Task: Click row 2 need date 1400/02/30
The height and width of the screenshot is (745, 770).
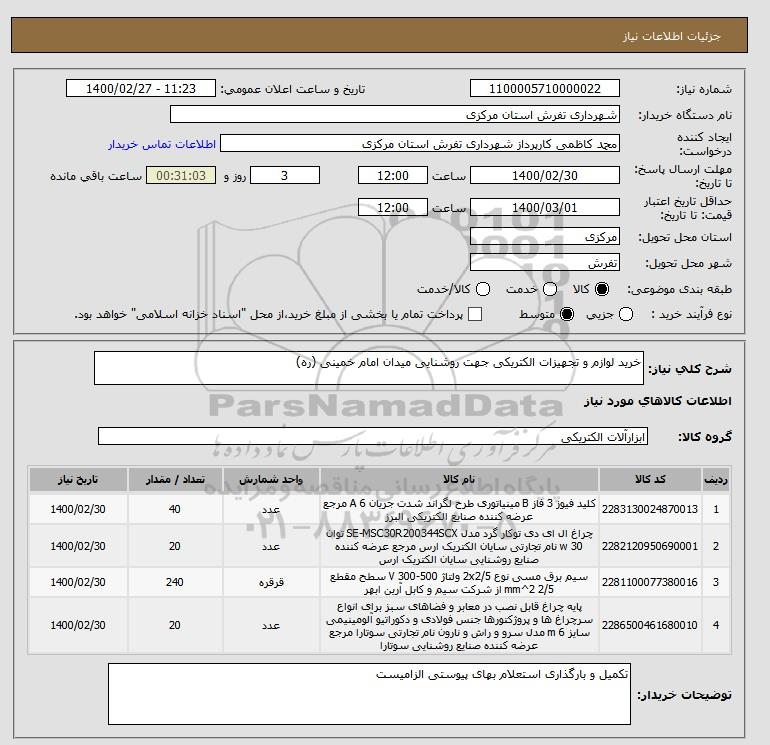Action: 78,546
